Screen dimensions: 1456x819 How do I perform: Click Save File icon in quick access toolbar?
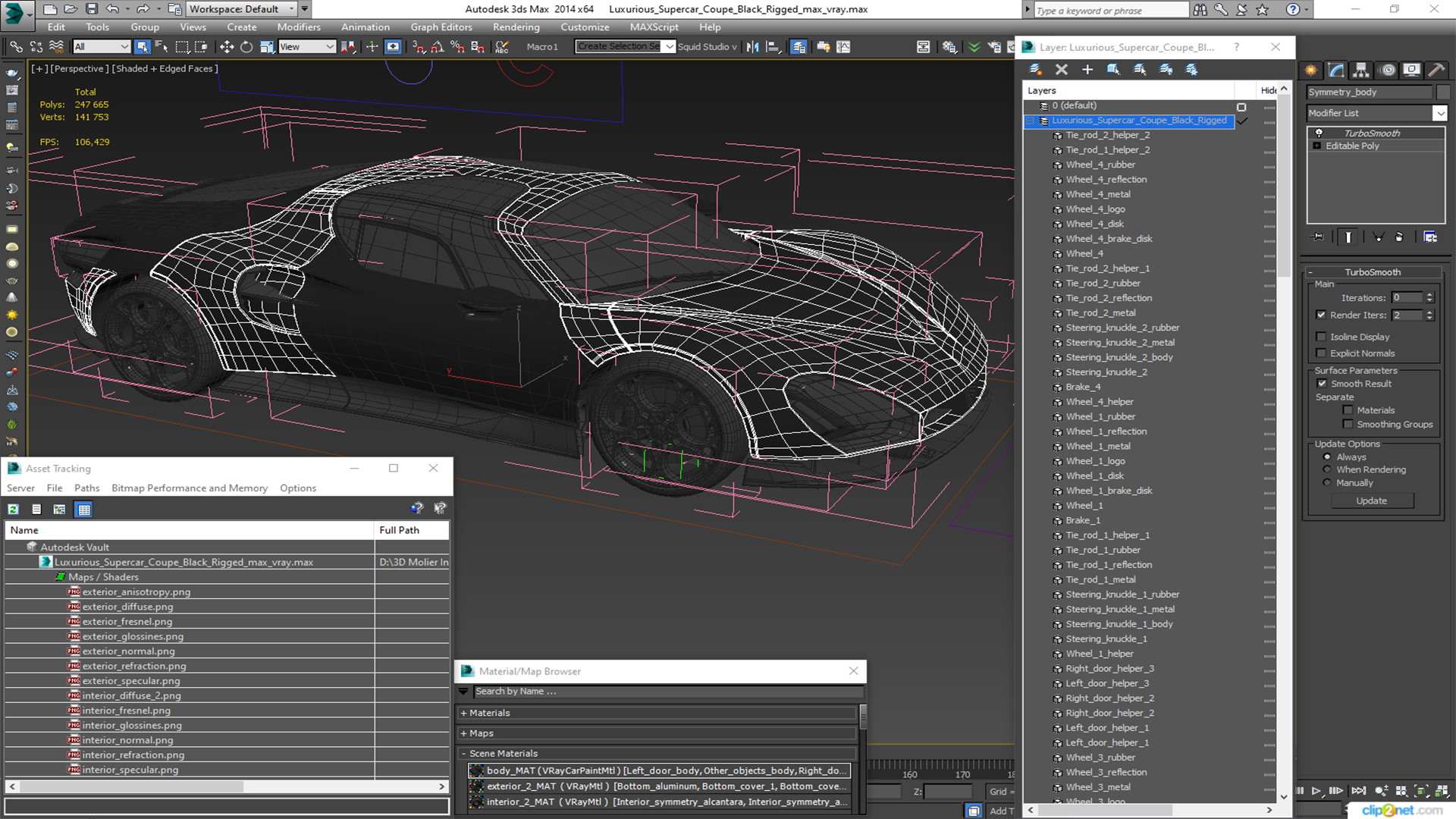click(x=92, y=9)
